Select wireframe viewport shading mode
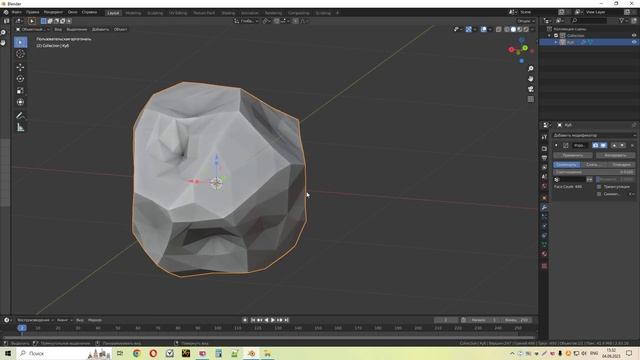The height and width of the screenshot is (360, 640). (x=507, y=29)
